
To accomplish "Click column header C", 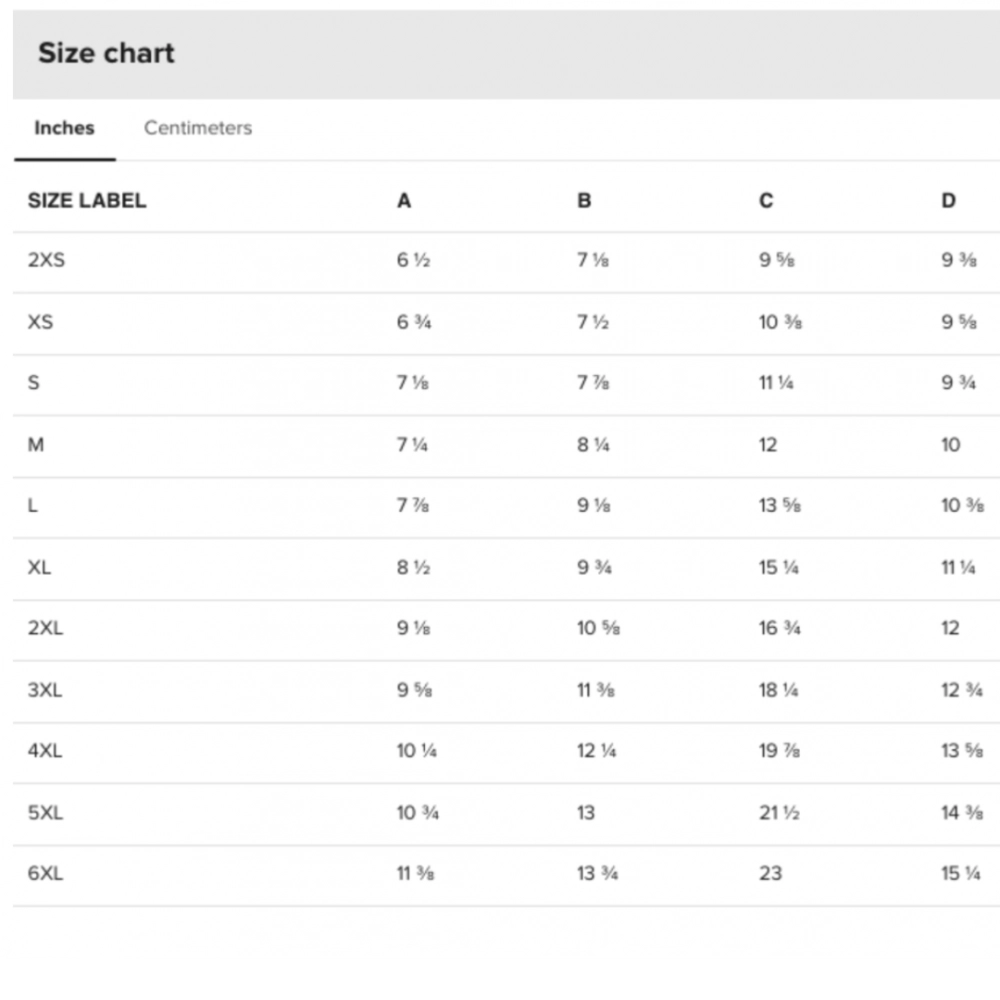I will tap(766, 200).
